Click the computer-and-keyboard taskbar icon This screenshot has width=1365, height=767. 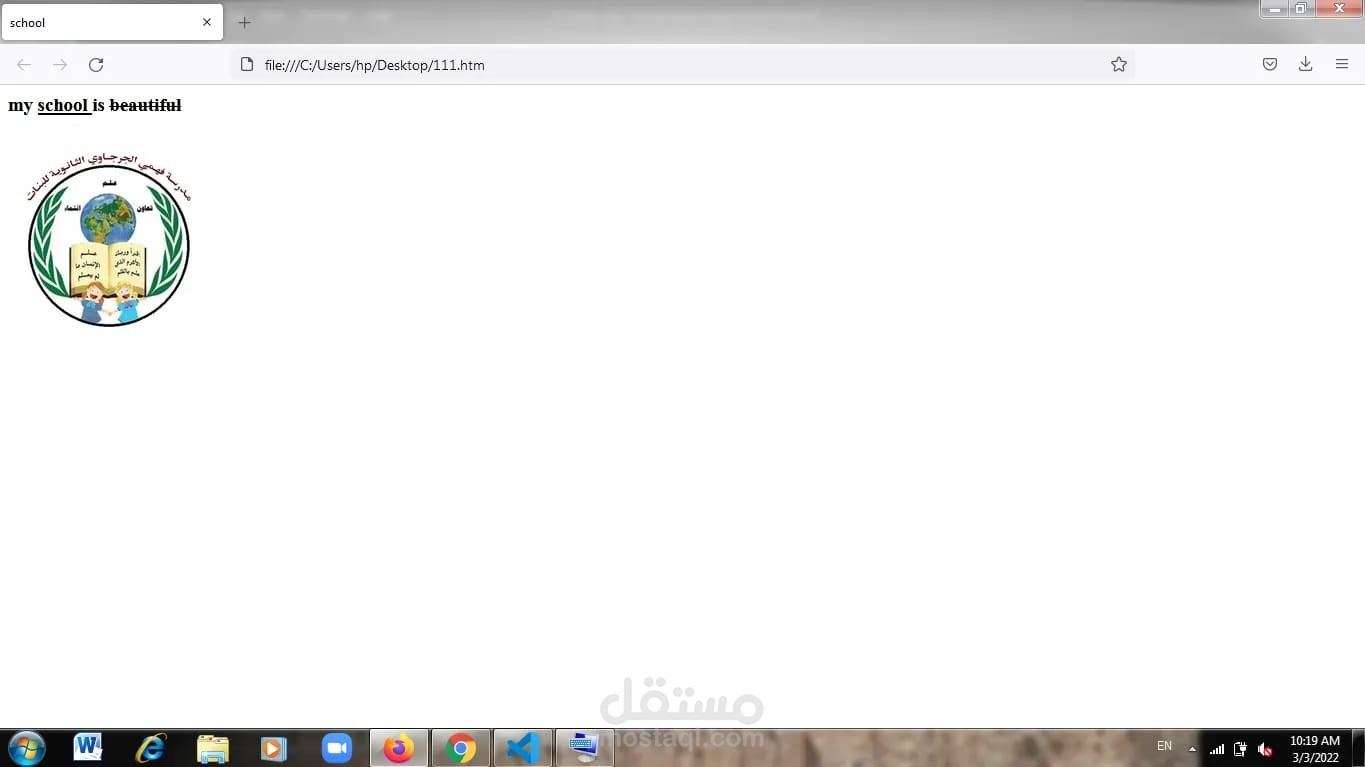tap(585, 748)
